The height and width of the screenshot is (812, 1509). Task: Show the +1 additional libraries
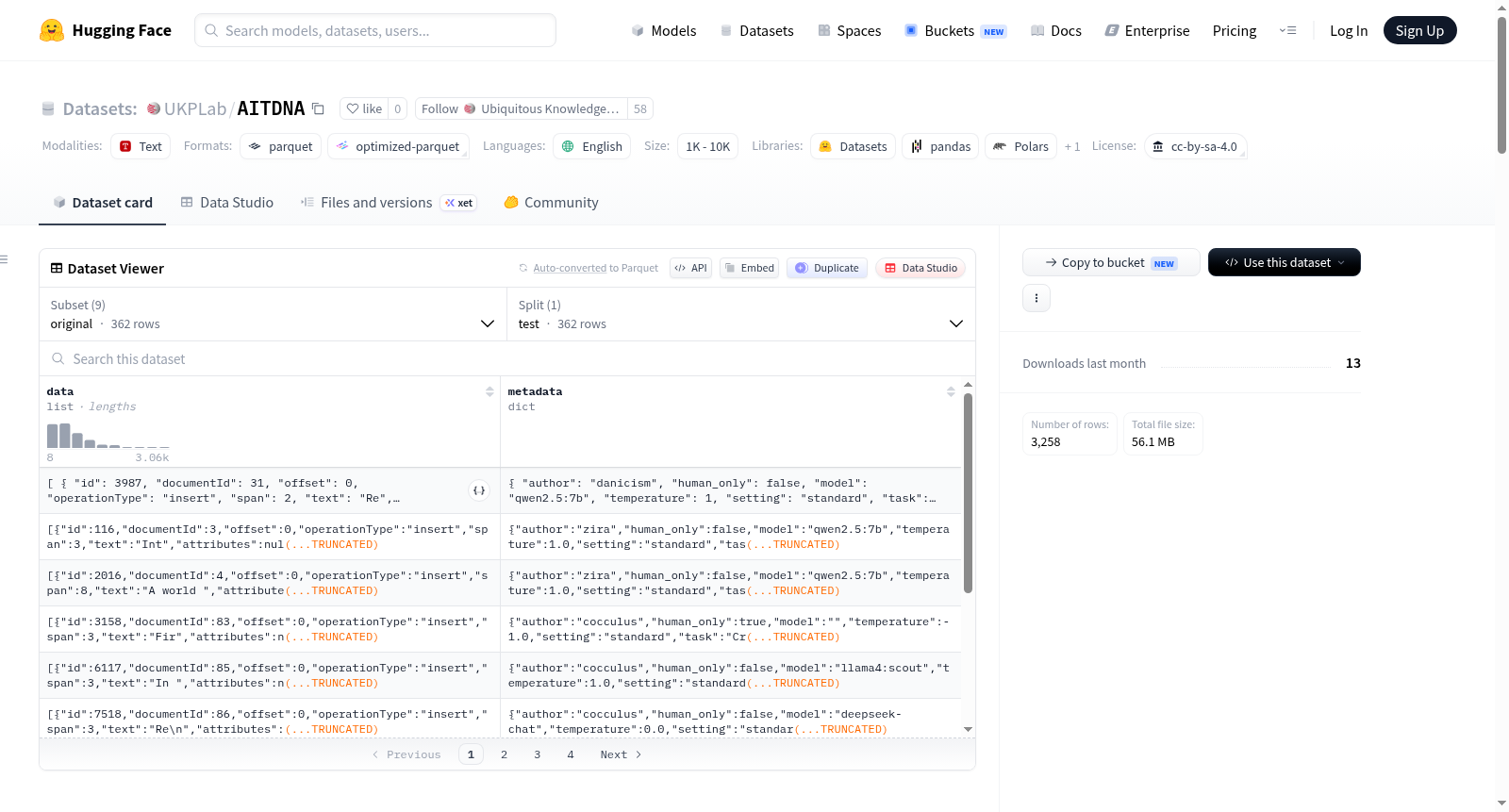[x=1072, y=146]
